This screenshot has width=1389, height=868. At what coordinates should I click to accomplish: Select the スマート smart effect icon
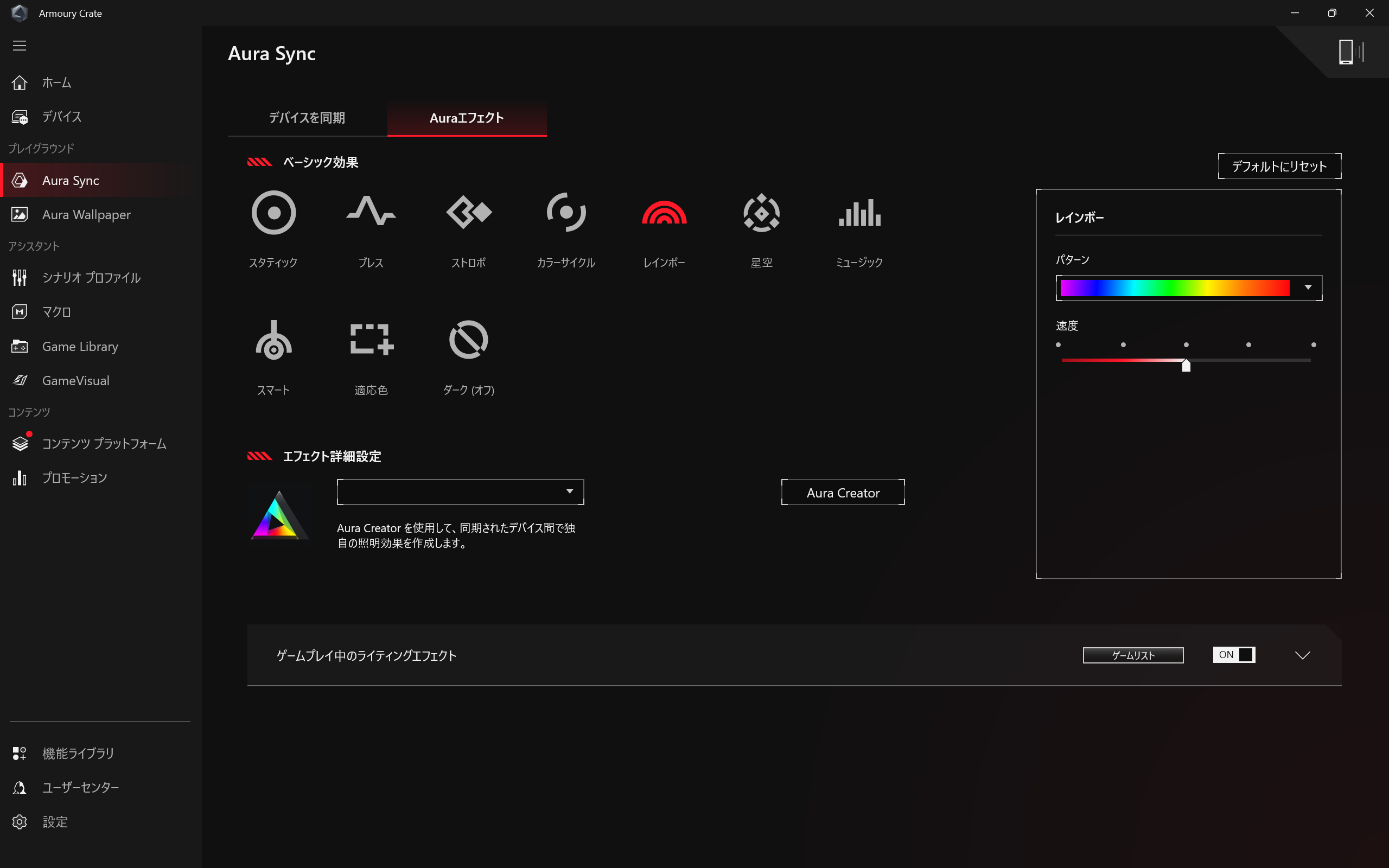click(x=273, y=341)
